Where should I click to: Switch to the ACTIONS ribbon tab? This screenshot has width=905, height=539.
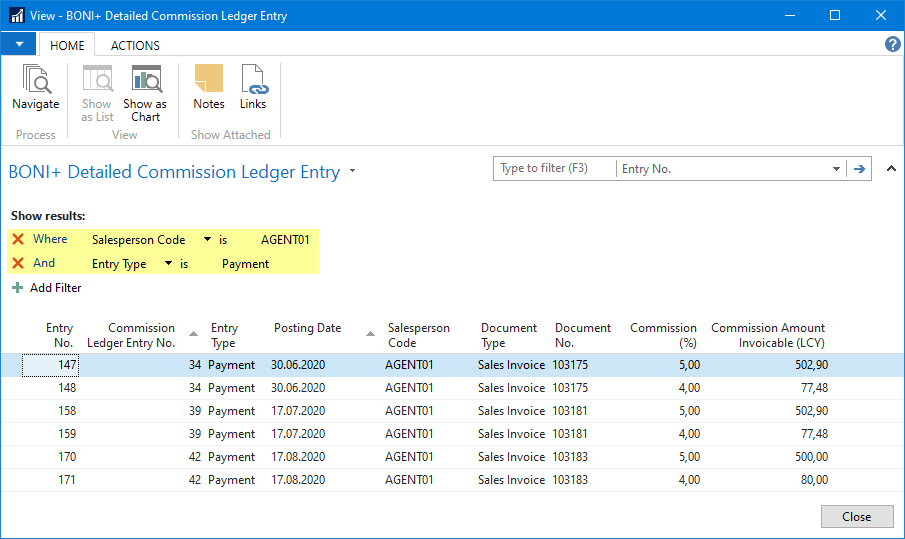click(x=135, y=45)
